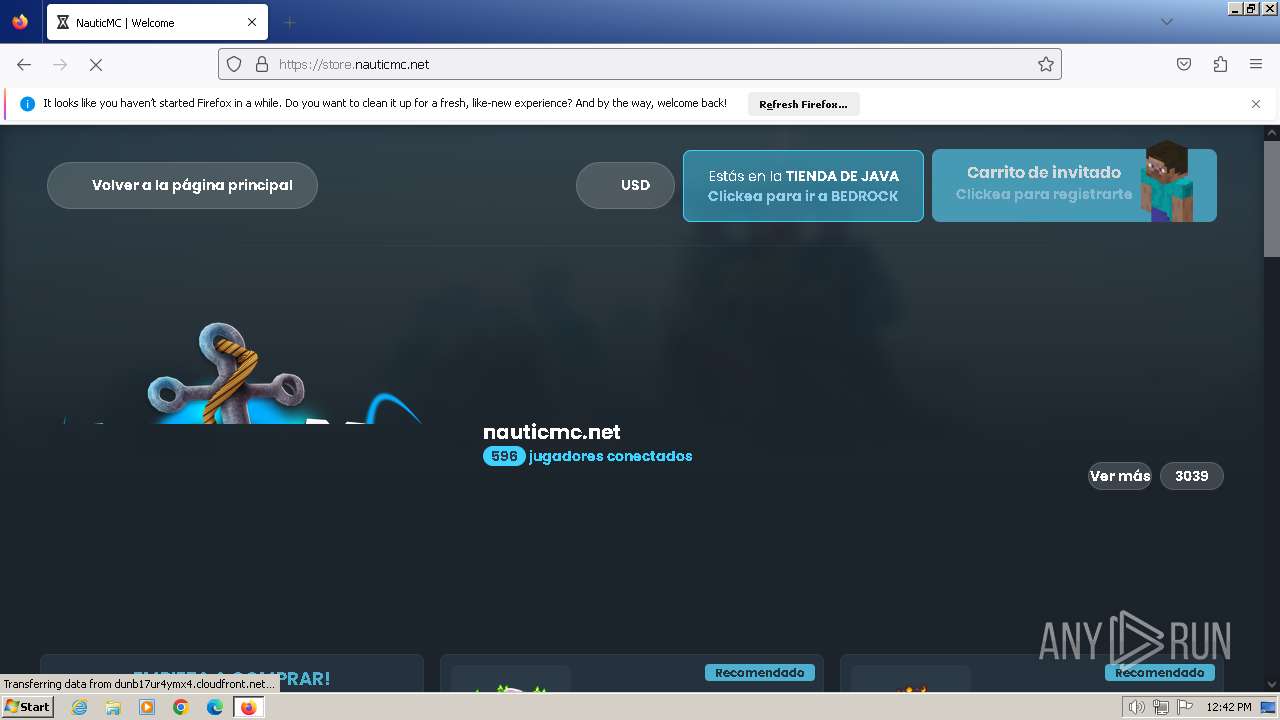Open the Extensions puzzle icon
Screen dimensions: 1280x720
[1220, 64]
